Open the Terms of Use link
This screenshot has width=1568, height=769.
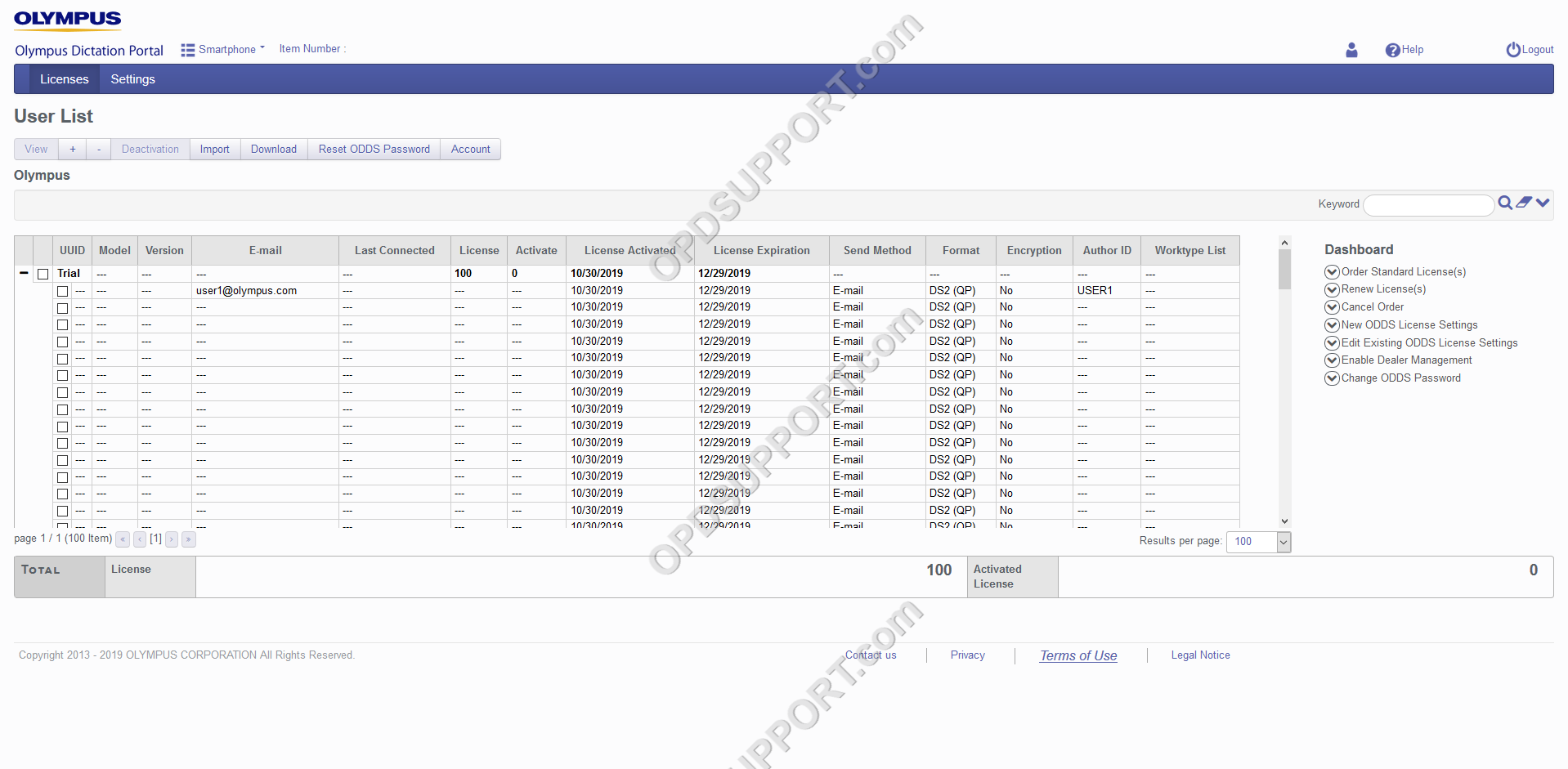click(1078, 655)
